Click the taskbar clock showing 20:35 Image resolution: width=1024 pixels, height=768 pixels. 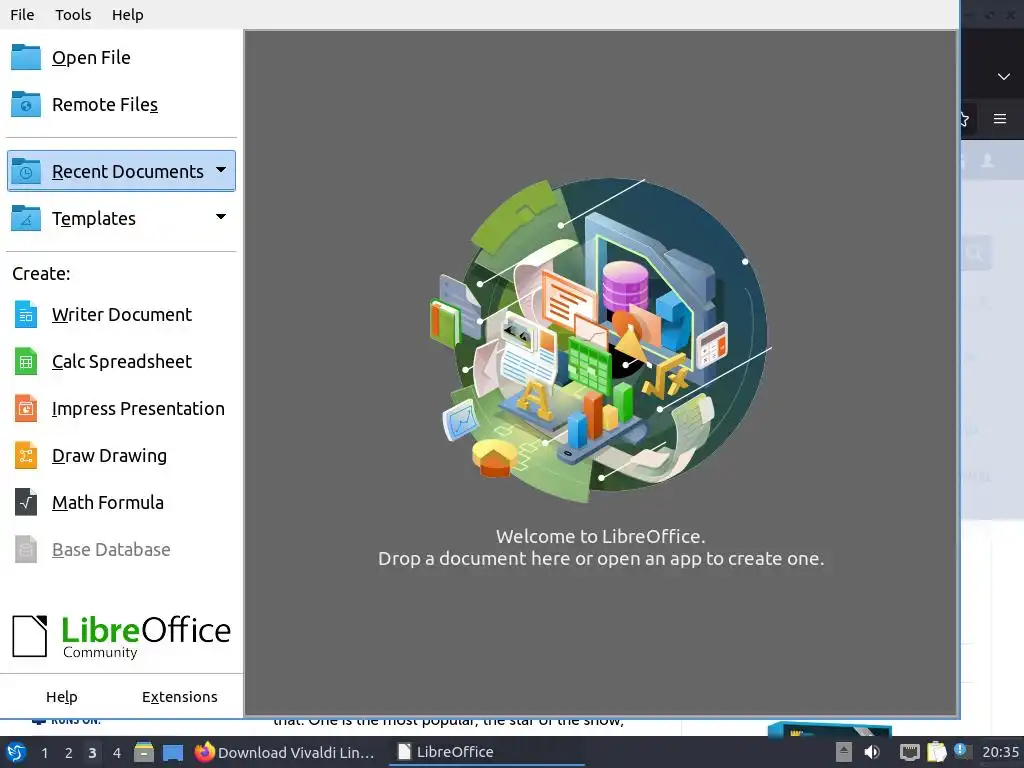pos(1000,752)
